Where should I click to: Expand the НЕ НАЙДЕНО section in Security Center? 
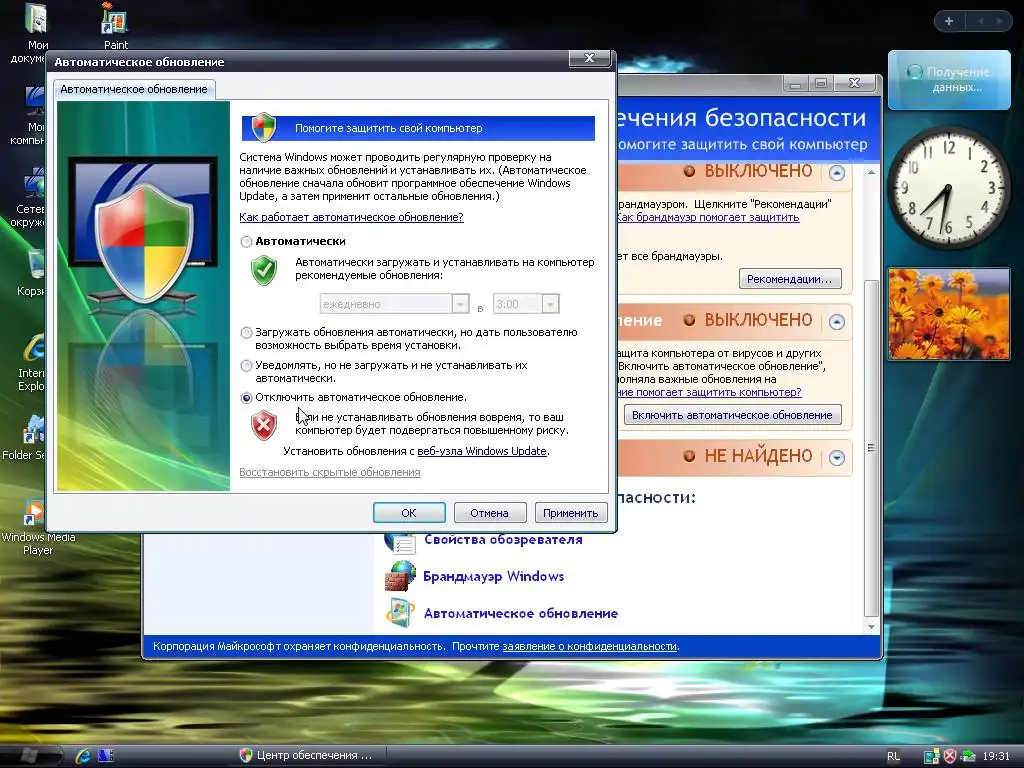point(837,457)
